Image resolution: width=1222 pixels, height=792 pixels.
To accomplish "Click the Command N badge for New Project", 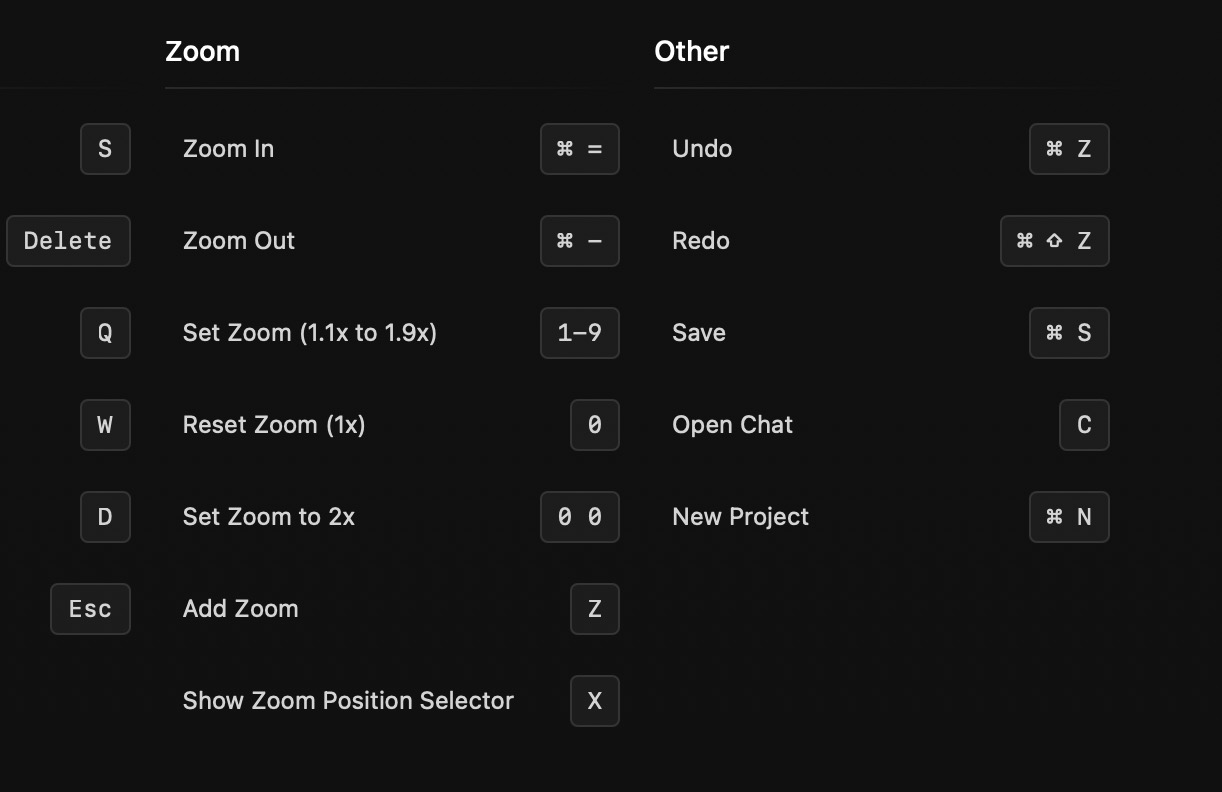I will pyautogui.click(x=1069, y=517).
